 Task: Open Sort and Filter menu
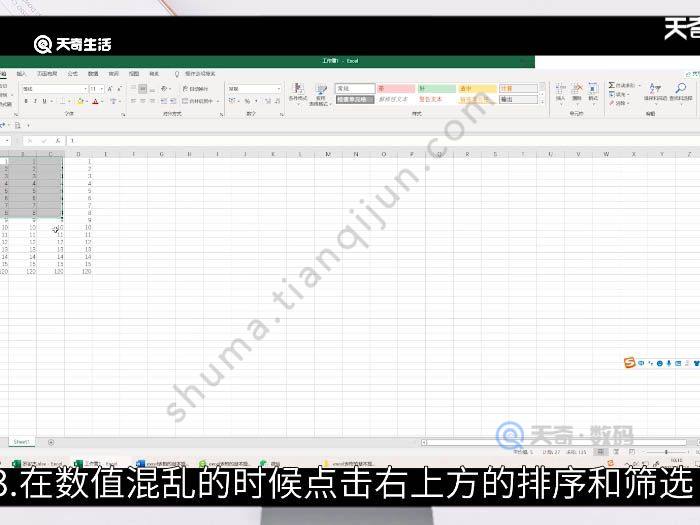coord(655,92)
